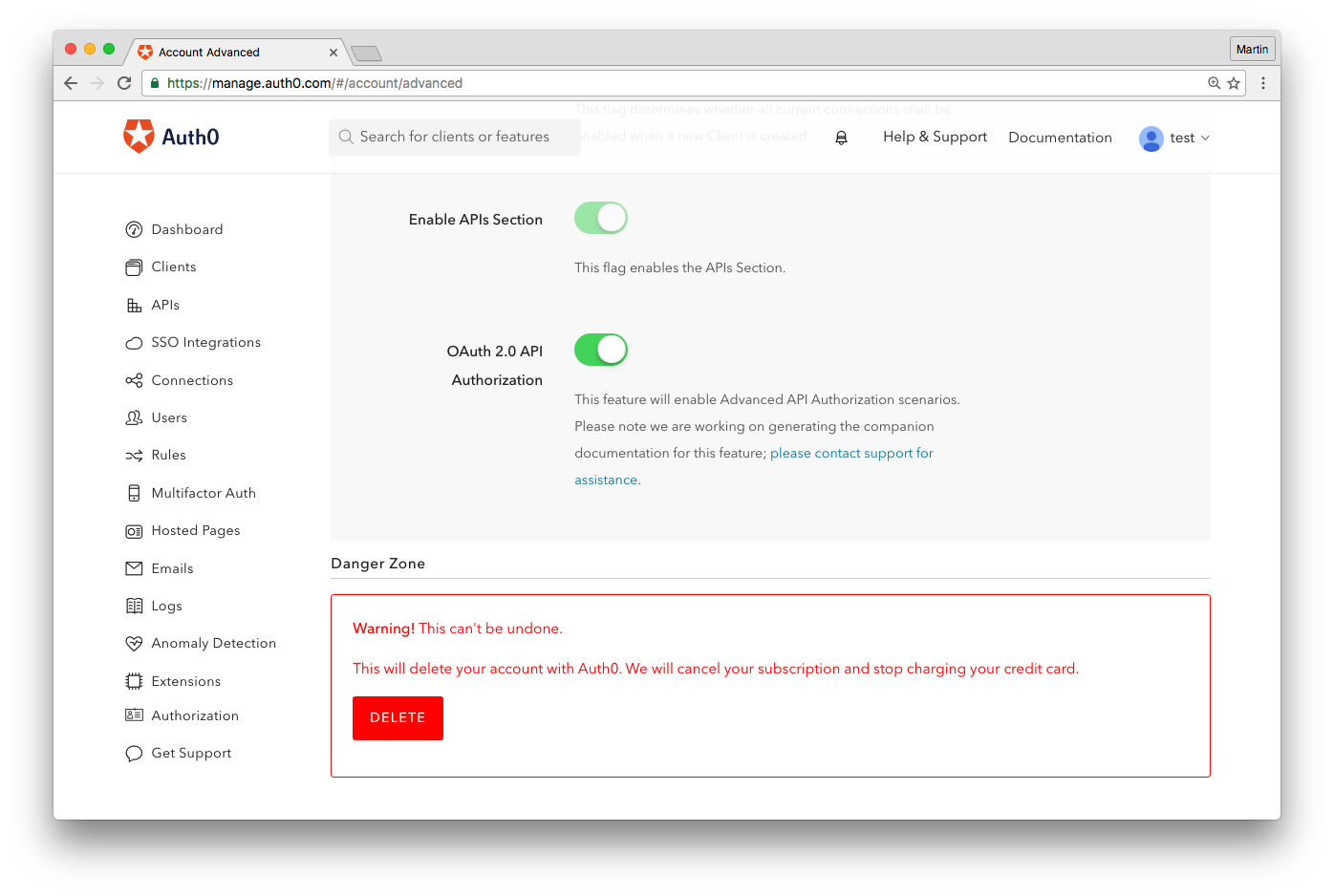Click the search magnifier icon in search box

tap(346, 137)
